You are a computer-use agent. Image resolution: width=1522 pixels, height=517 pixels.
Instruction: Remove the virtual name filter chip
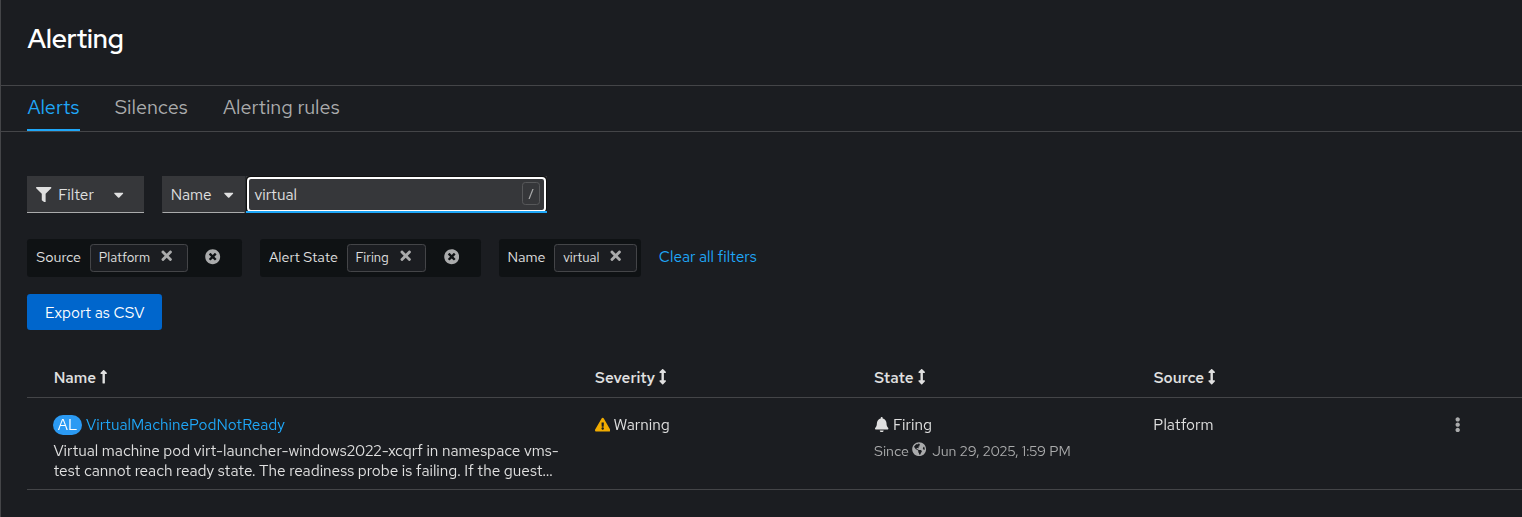click(616, 256)
